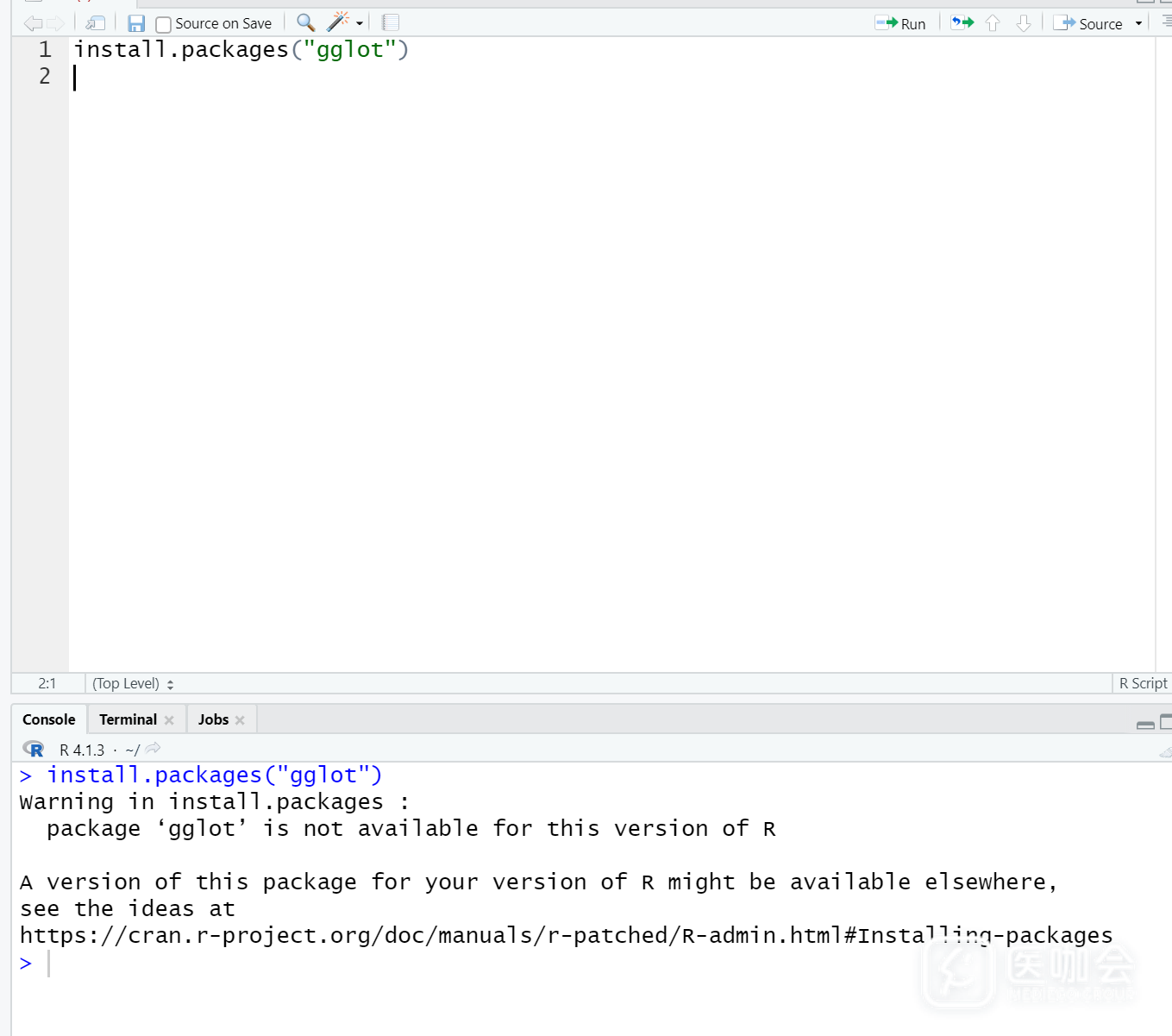Enable the Source on Save checkbox
Viewport: 1172px width, 1036px height.
[x=163, y=24]
